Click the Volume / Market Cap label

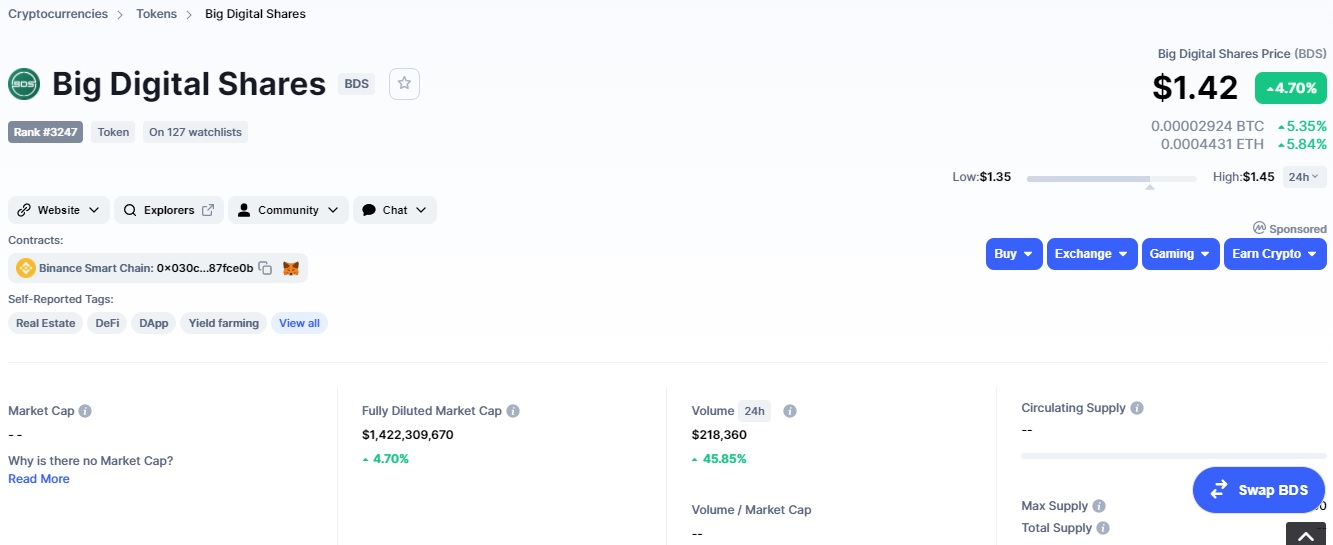click(x=751, y=510)
